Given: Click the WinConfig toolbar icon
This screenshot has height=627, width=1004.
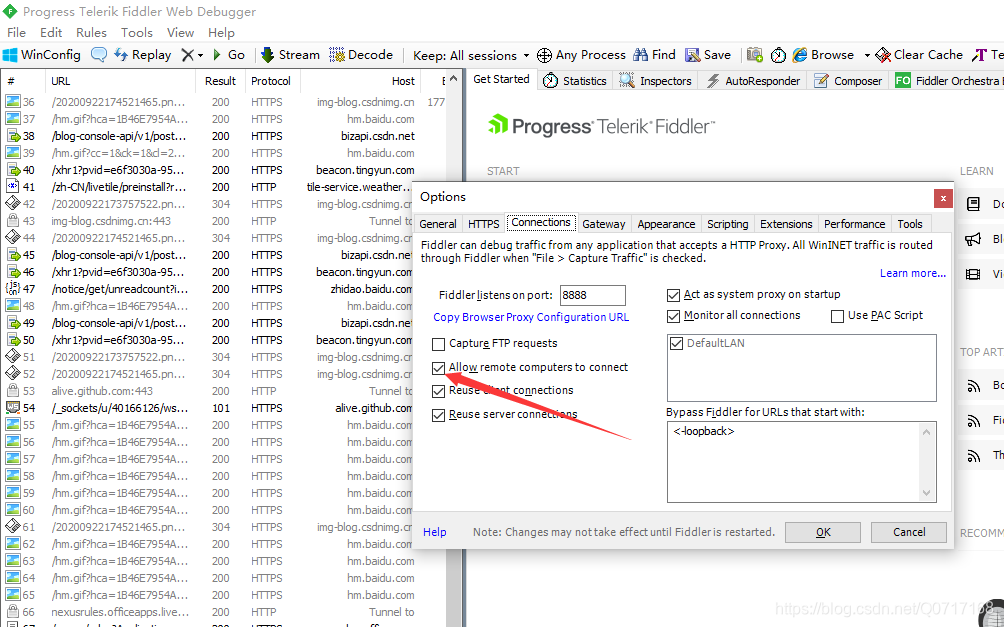Looking at the screenshot, I should click(42, 55).
